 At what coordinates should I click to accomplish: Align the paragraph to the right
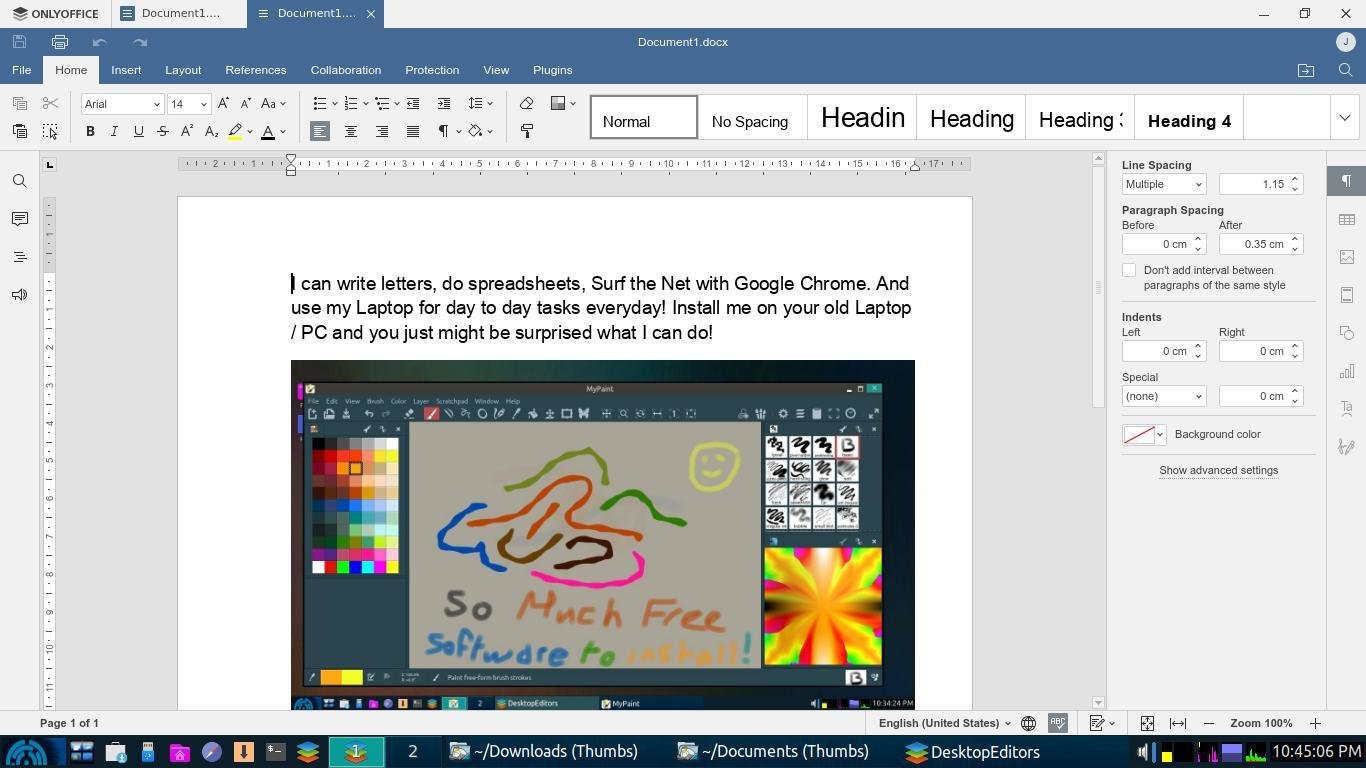pos(382,131)
